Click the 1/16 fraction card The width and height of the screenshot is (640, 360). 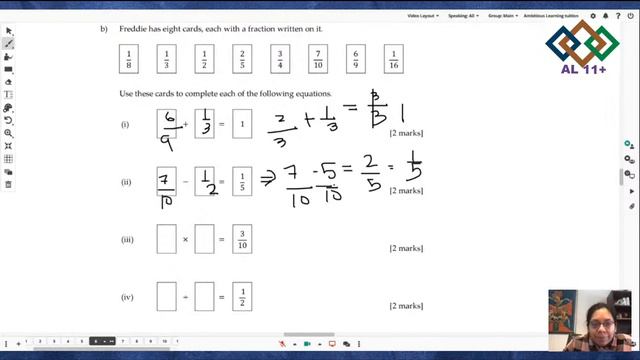394,59
